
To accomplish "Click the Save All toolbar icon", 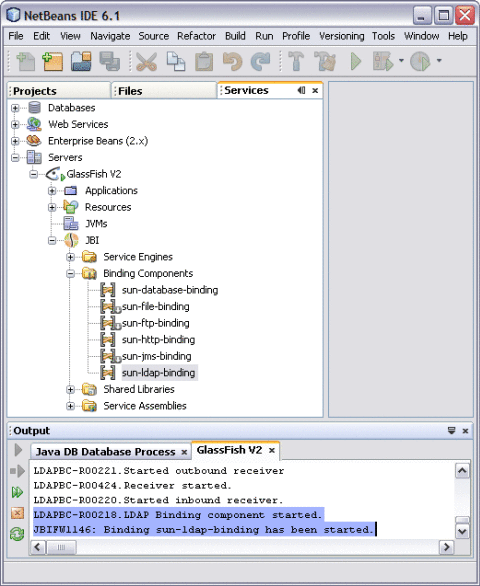I will click(109, 61).
